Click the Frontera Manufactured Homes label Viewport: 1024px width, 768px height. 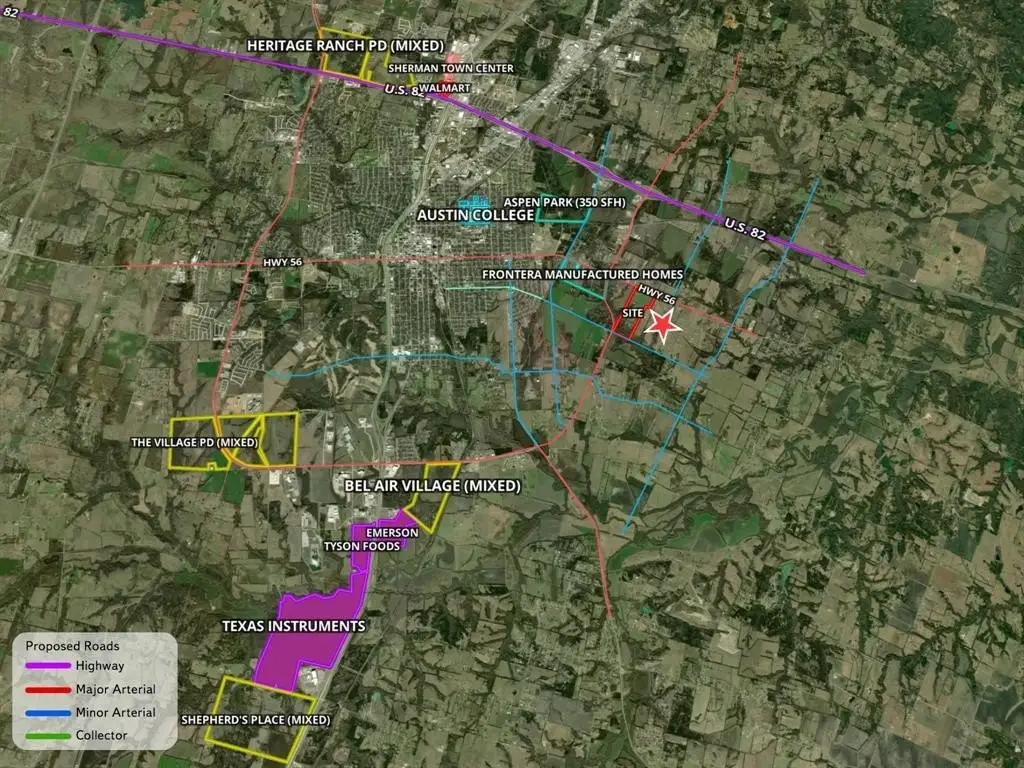click(x=583, y=274)
